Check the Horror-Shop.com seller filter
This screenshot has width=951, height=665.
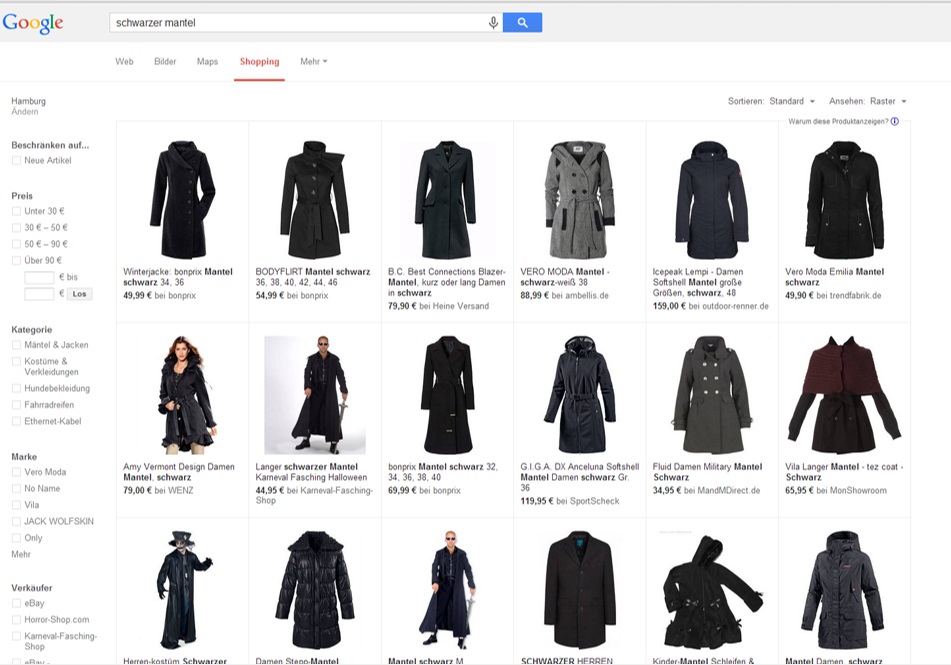(16, 619)
